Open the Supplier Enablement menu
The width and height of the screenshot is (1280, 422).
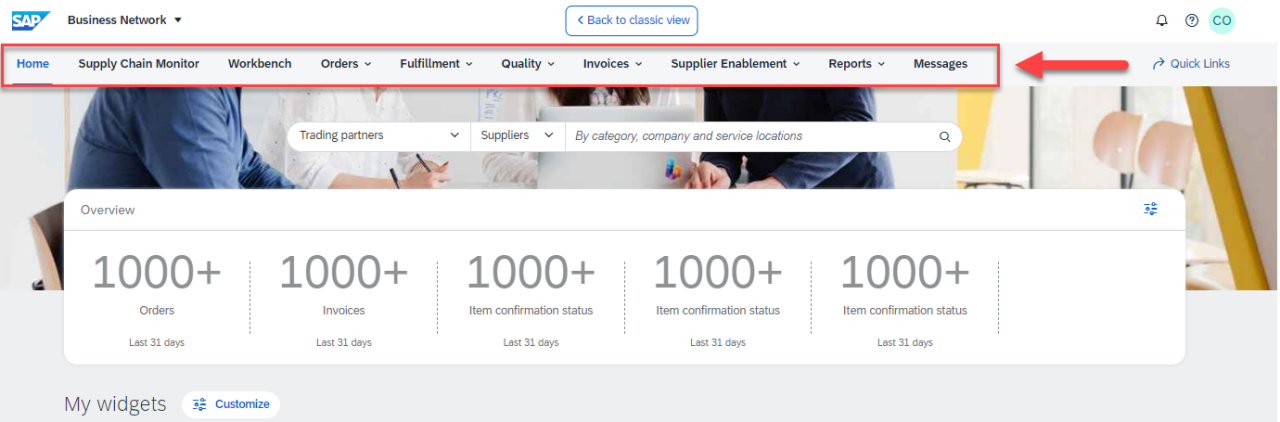[x=735, y=64]
